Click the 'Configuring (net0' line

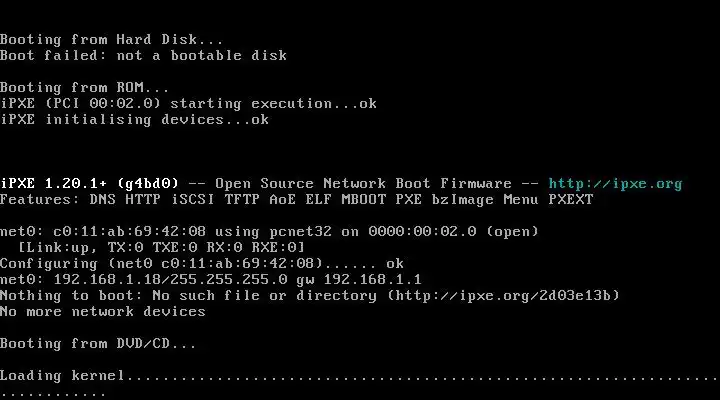click(66, 264)
